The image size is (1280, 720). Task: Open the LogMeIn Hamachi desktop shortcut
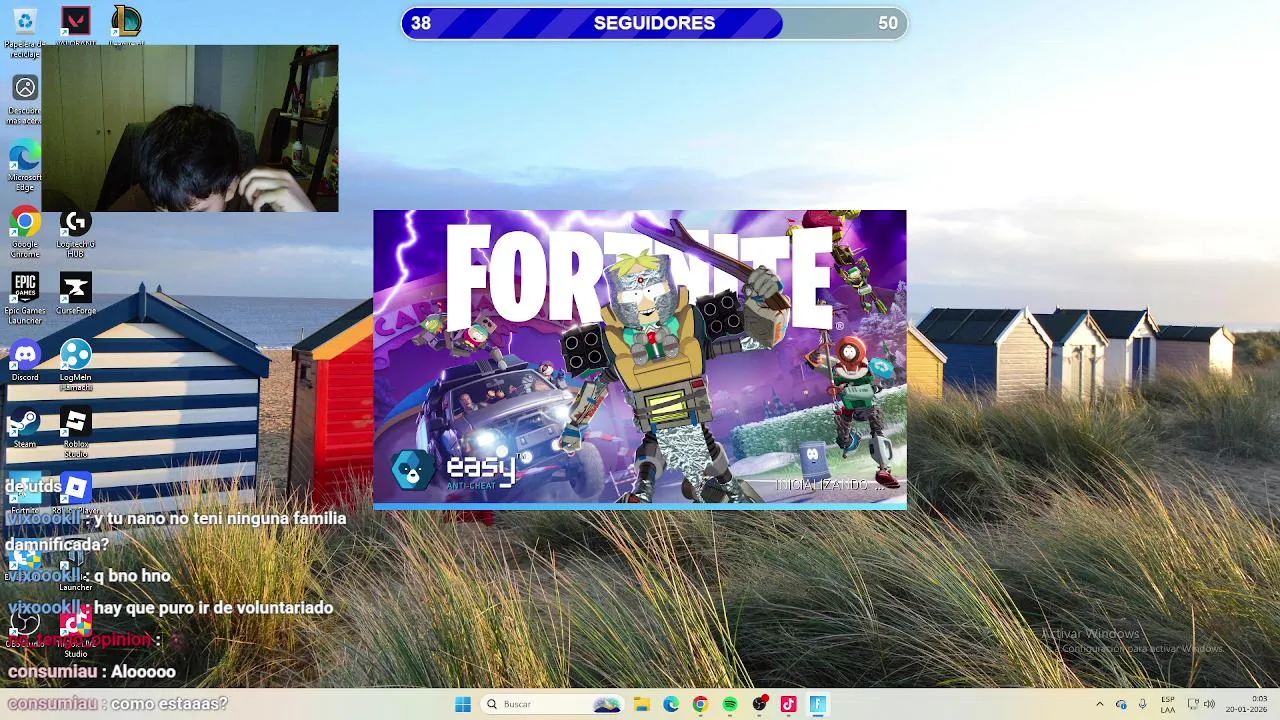[76, 366]
